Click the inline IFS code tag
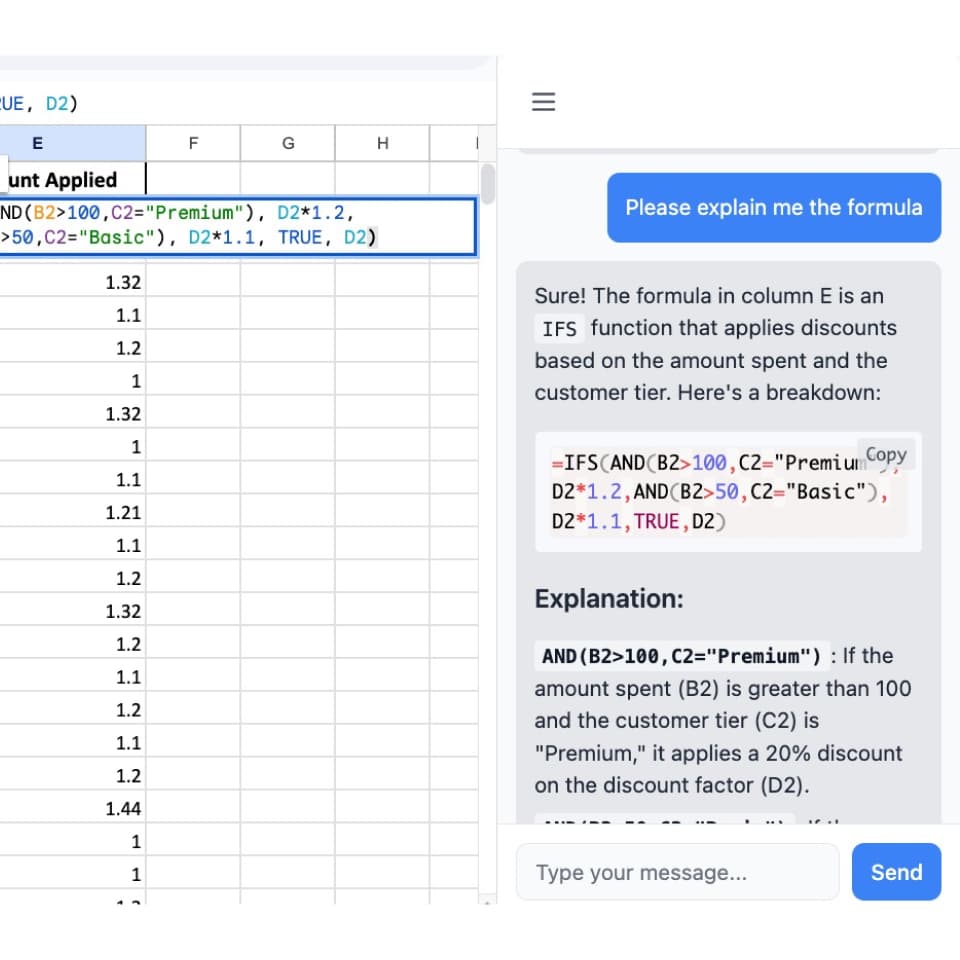Image resolution: width=960 pixels, height=960 pixels. tap(559, 329)
